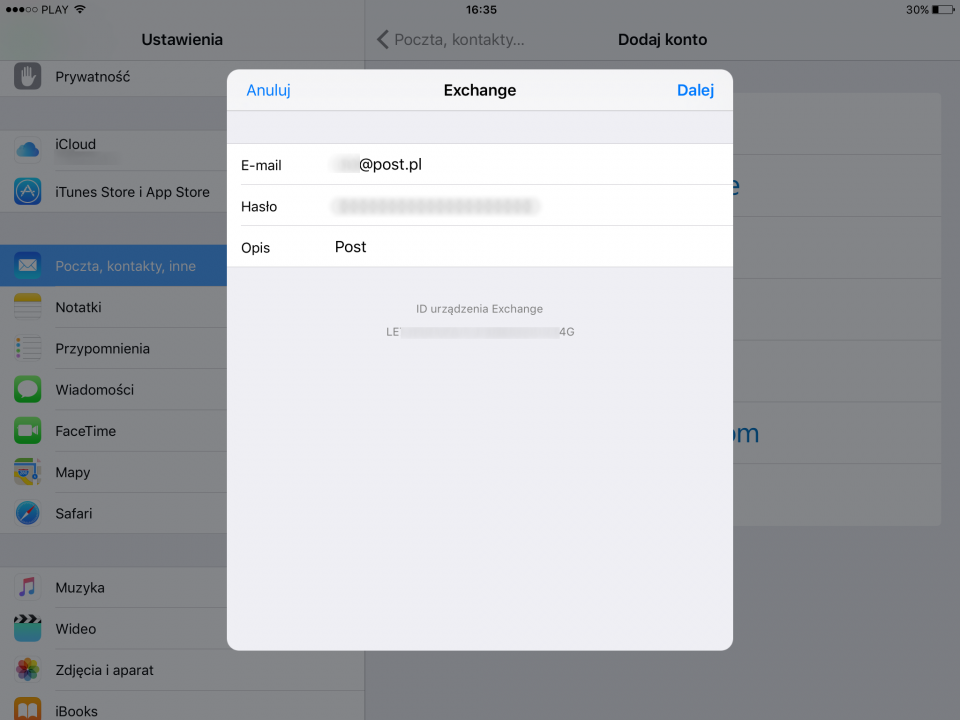
Task: Open Muzyka settings
Action: click(113, 587)
